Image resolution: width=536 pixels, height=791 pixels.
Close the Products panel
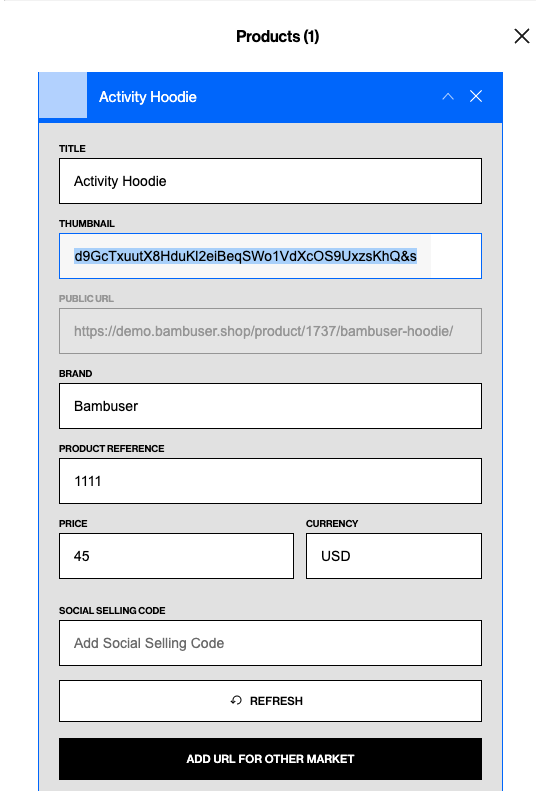(522, 36)
